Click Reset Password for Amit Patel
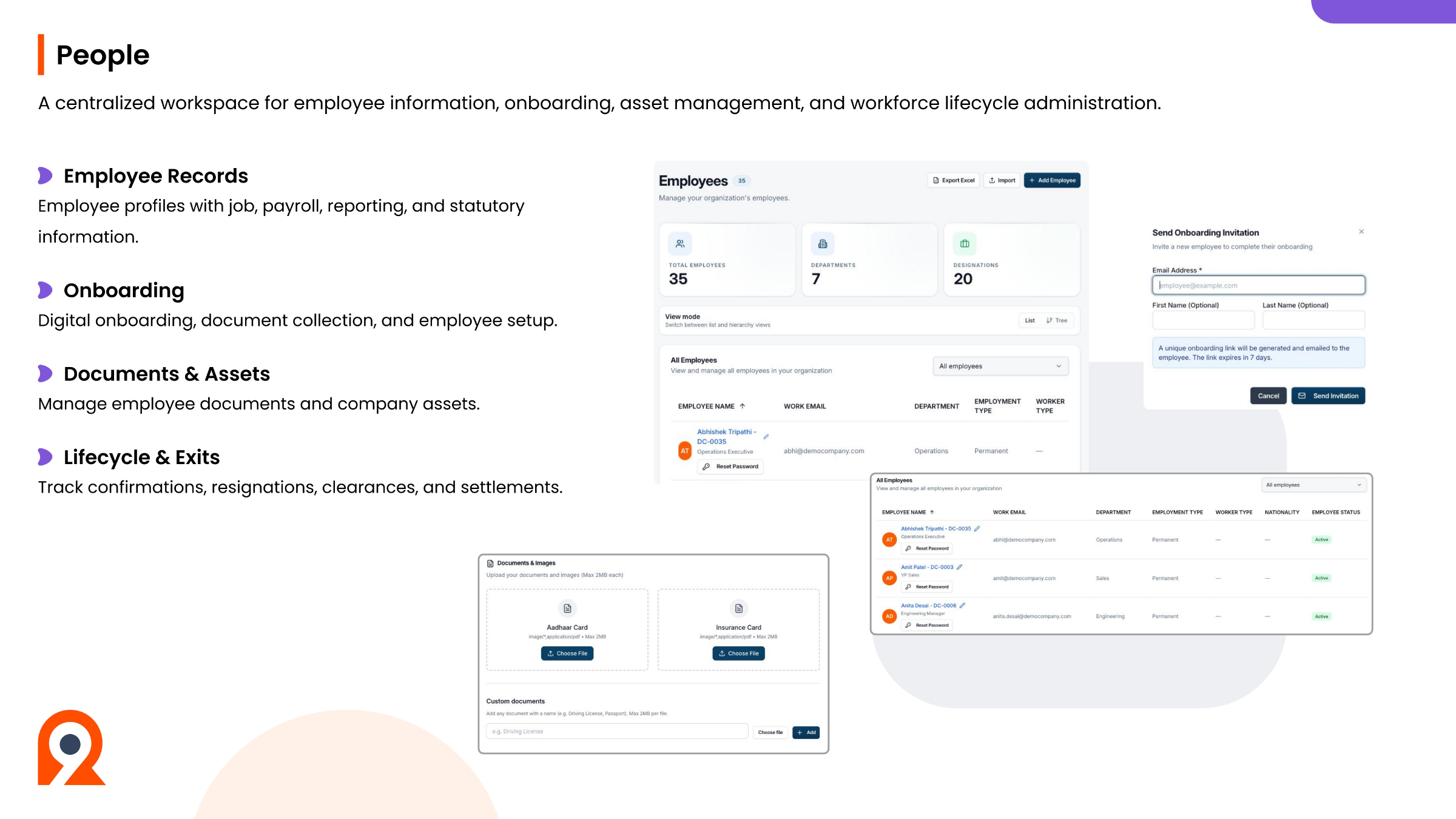 click(926, 587)
